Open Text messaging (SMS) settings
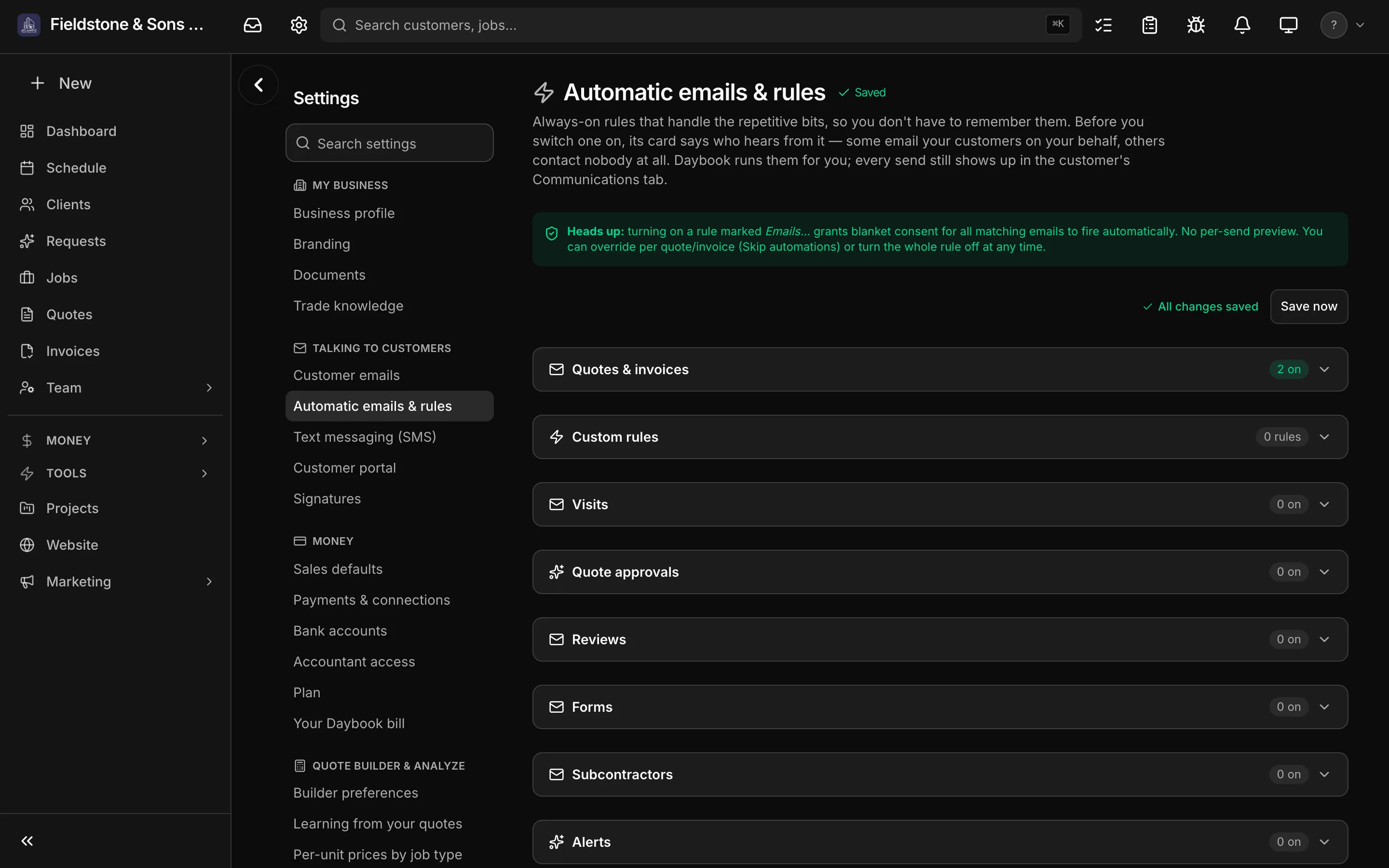1389x868 pixels. point(389,437)
